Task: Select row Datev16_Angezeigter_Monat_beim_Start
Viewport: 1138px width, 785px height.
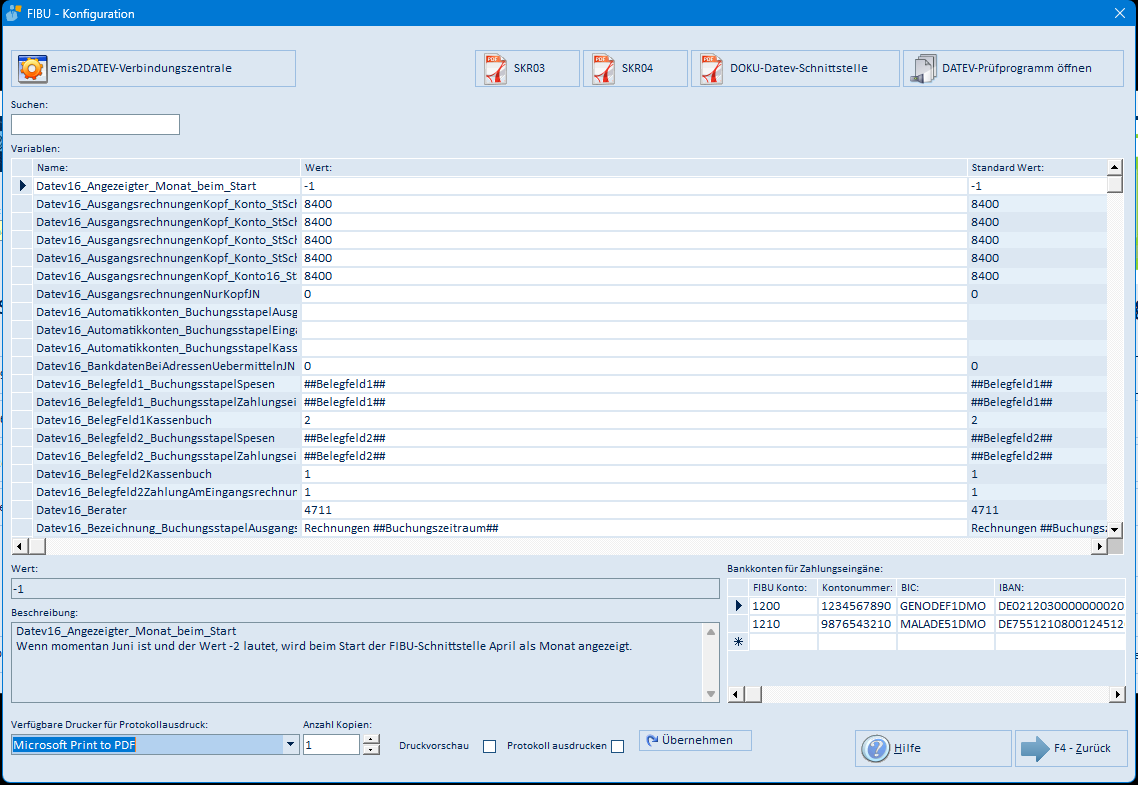Action: (167, 186)
